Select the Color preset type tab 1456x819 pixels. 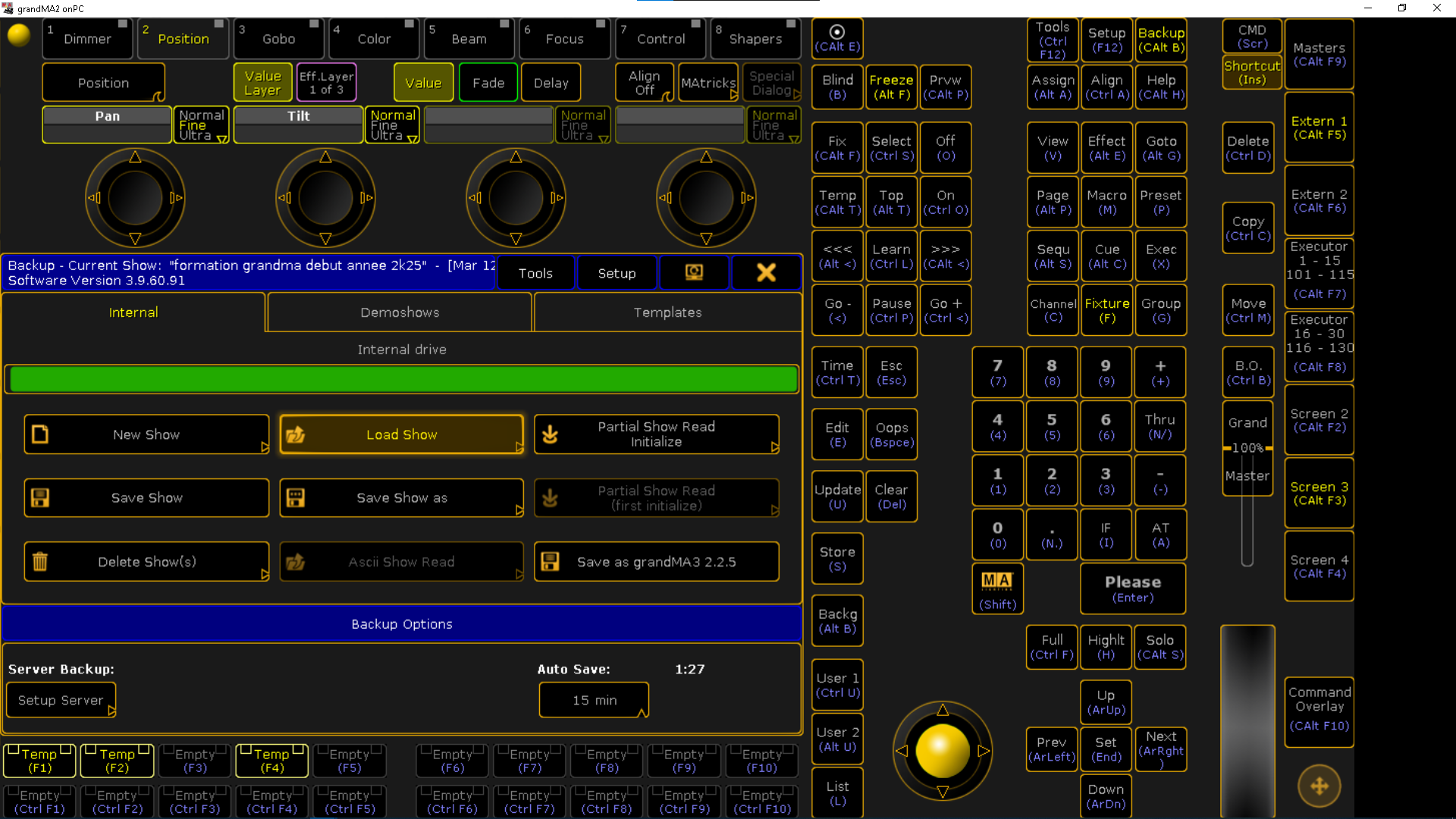tap(374, 39)
